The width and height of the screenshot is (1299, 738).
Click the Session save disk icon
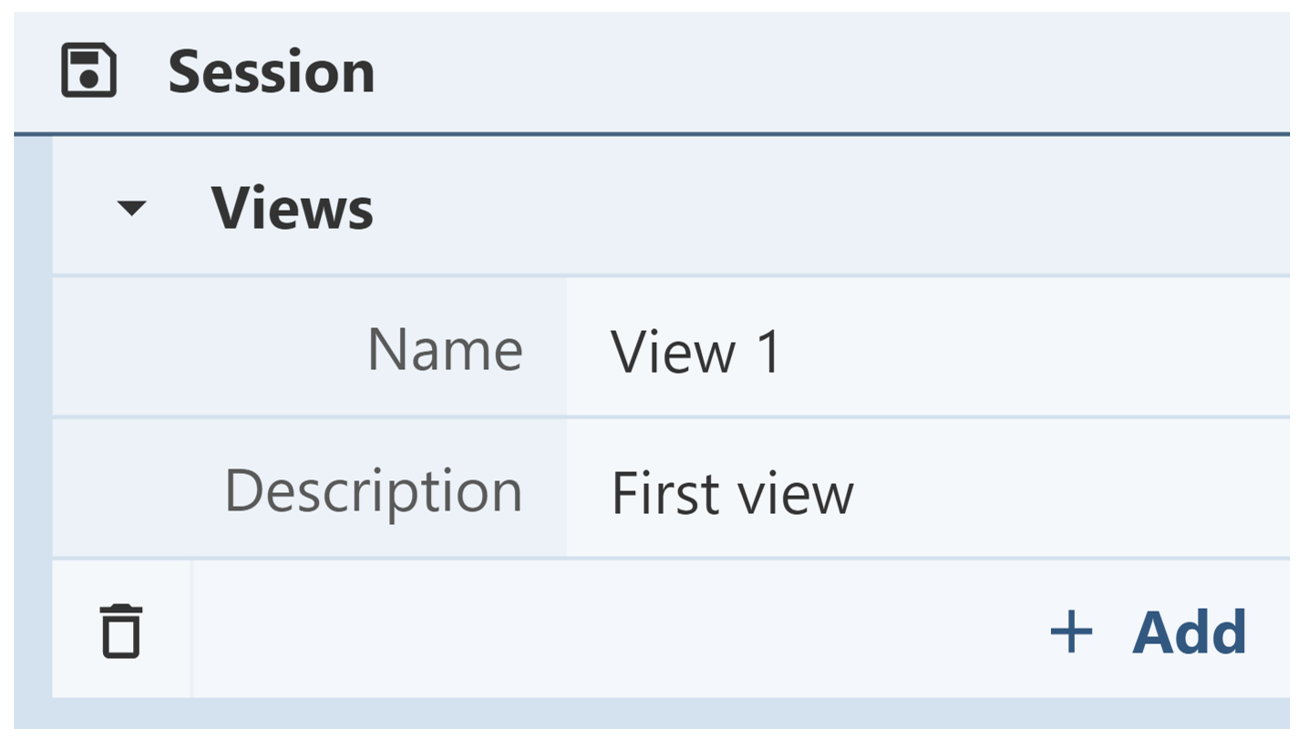[x=89, y=72]
